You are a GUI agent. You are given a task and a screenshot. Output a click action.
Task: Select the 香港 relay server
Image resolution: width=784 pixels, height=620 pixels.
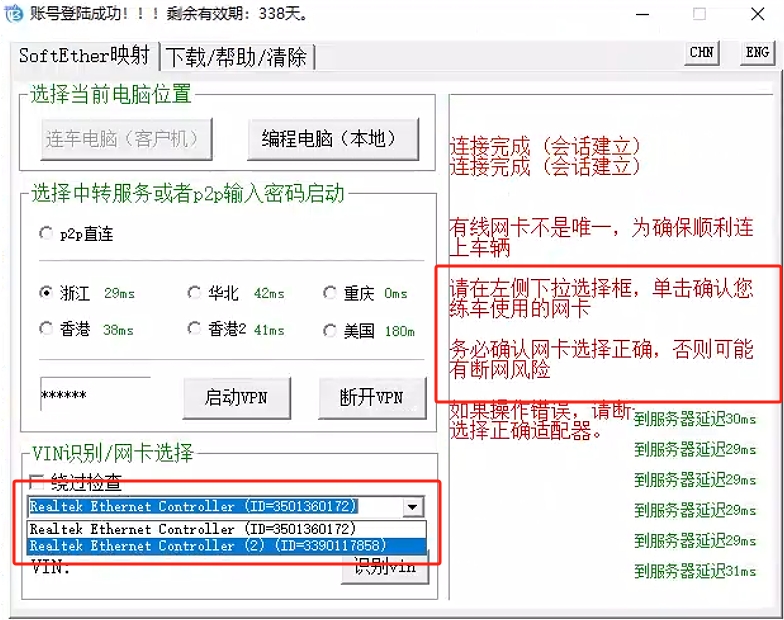(x=46, y=329)
